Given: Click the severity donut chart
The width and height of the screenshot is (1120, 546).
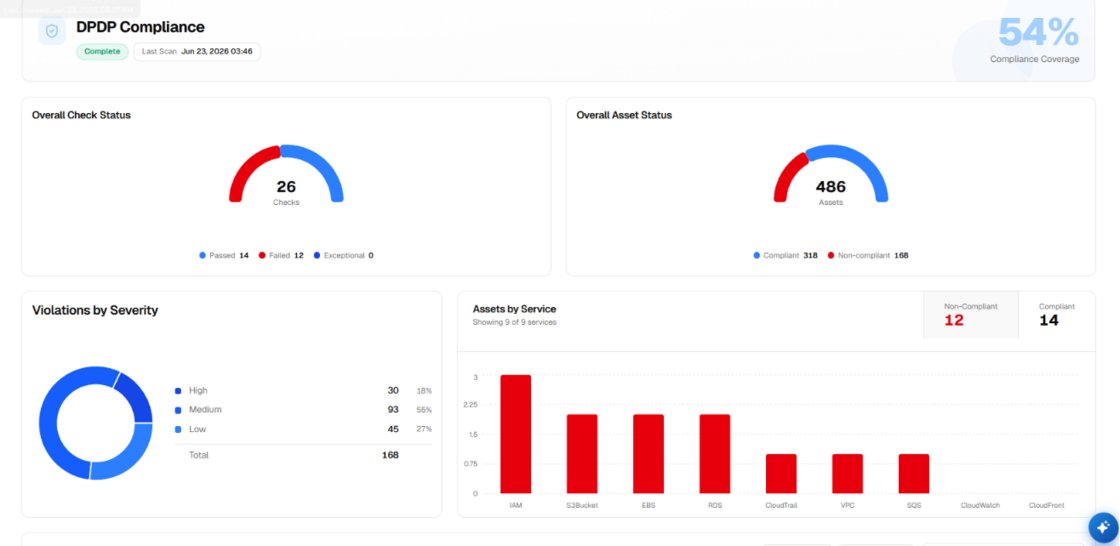Looking at the screenshot, I should coord(96,423).
